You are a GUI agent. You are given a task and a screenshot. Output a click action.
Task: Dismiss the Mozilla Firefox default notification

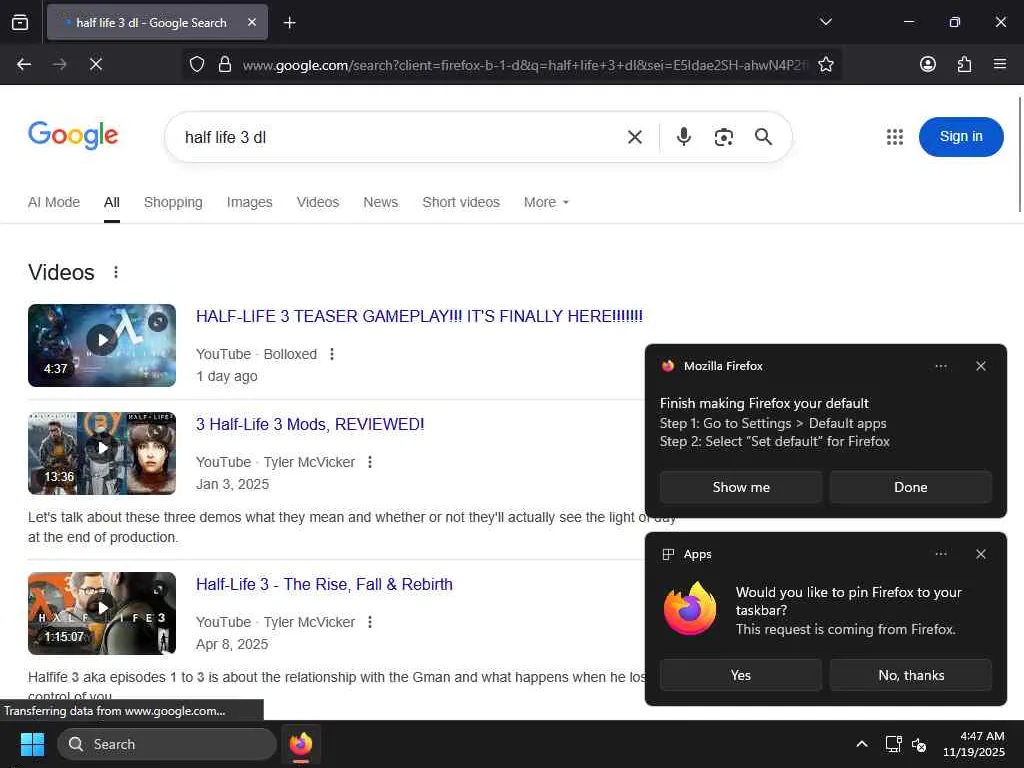(x=980, y=366)
